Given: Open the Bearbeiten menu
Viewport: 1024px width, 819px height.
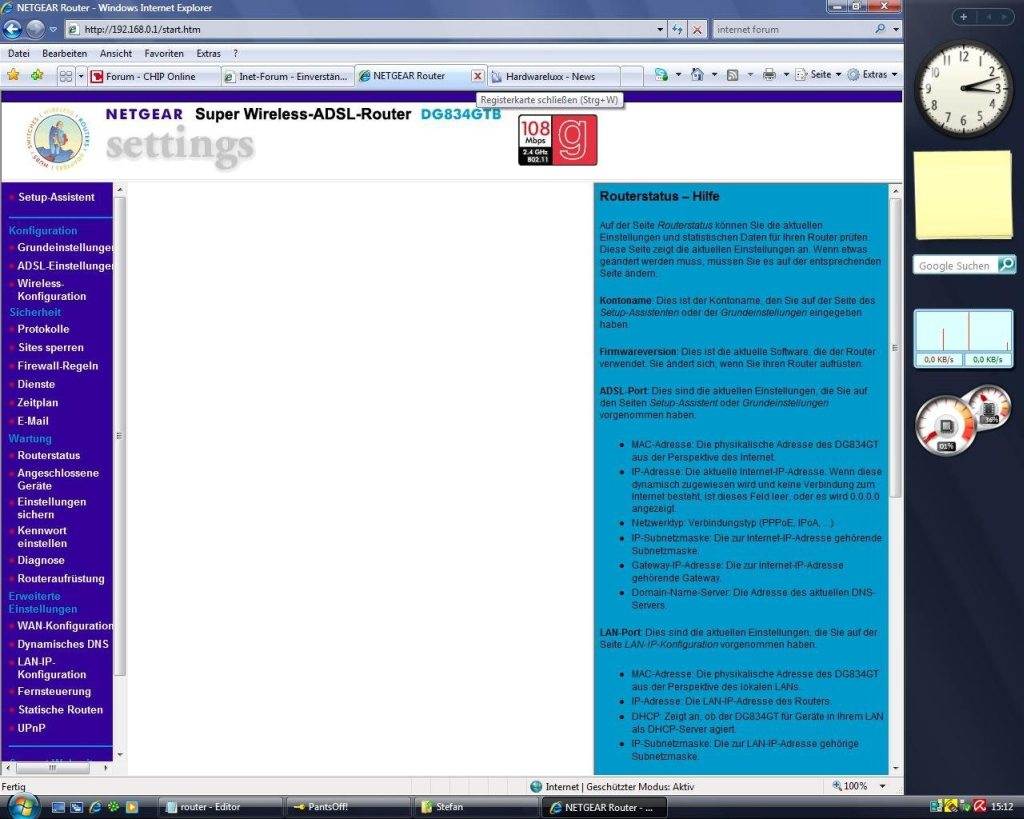Looking at the screenshot, I should pos(65,54).
